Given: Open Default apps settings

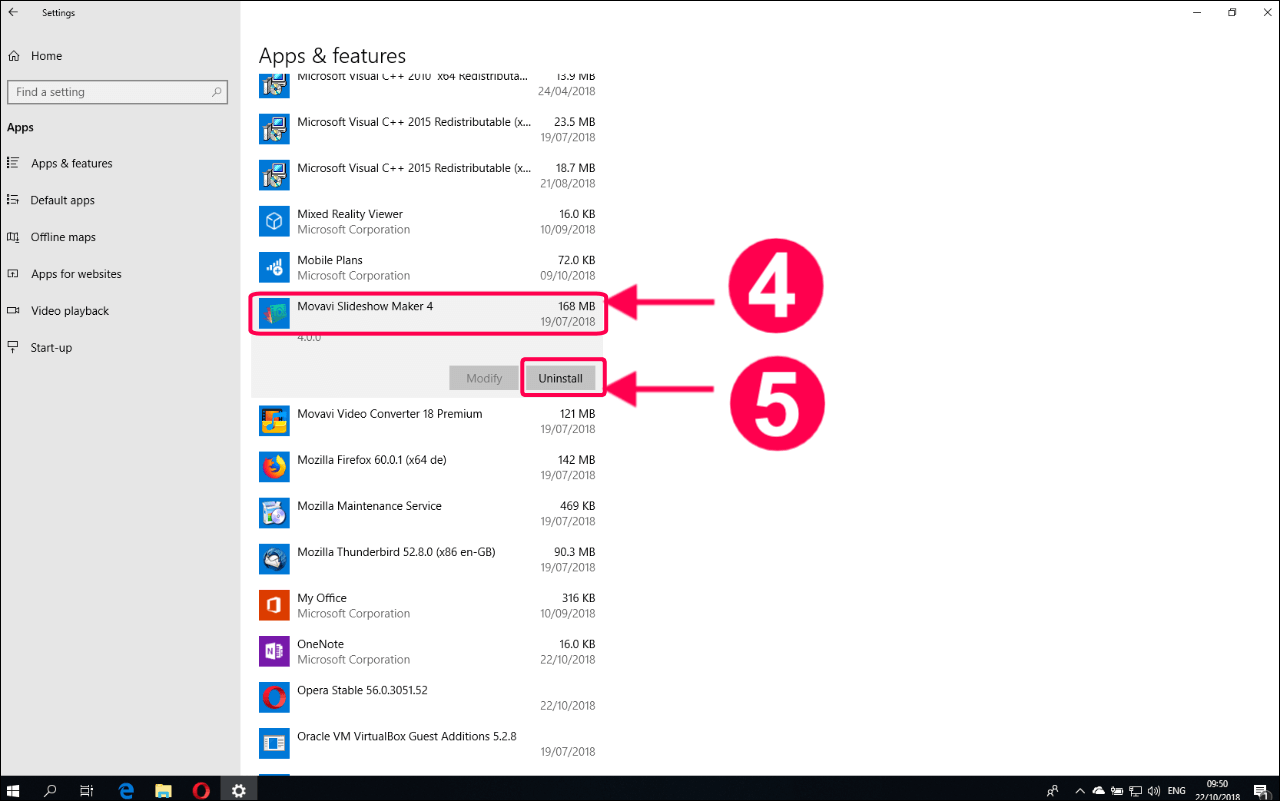Looking at the screenshot, I should point(63,200).
